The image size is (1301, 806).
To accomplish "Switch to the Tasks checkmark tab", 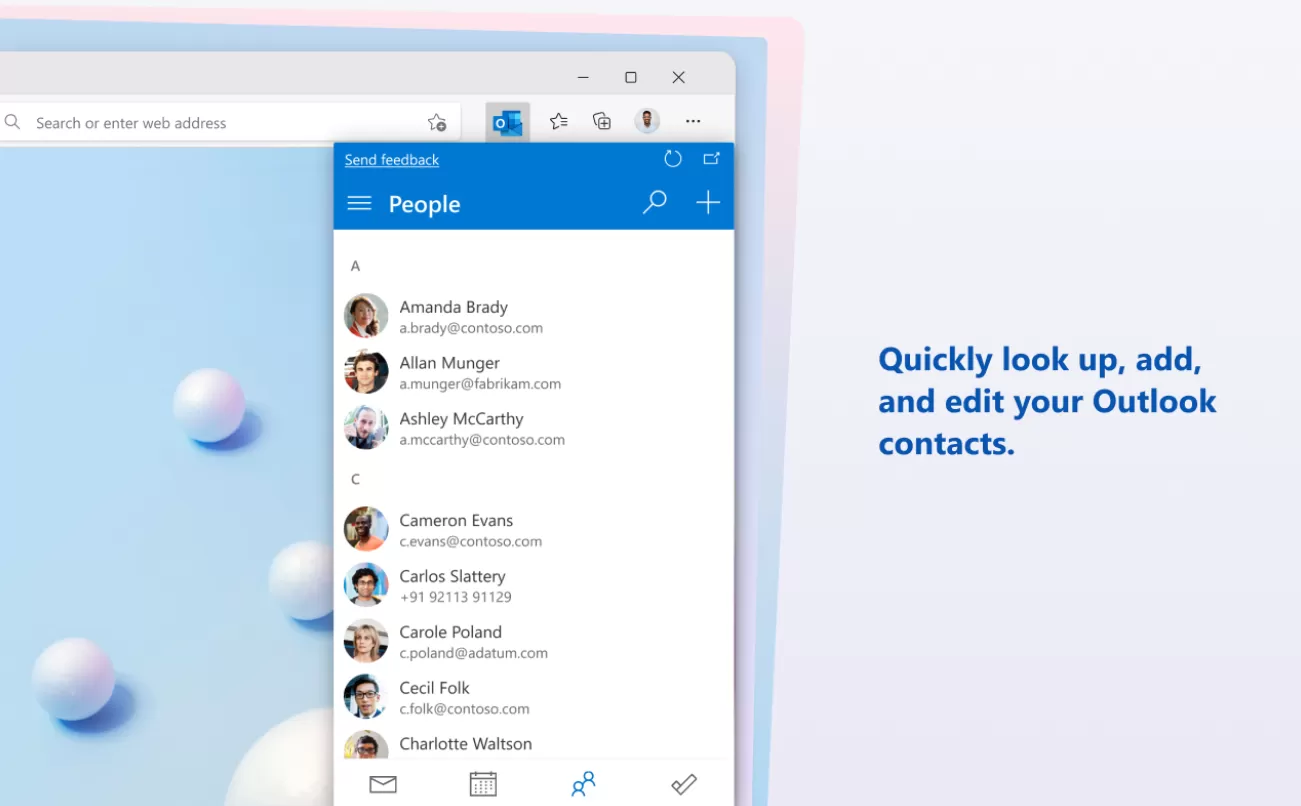I will tap(684, 785).
